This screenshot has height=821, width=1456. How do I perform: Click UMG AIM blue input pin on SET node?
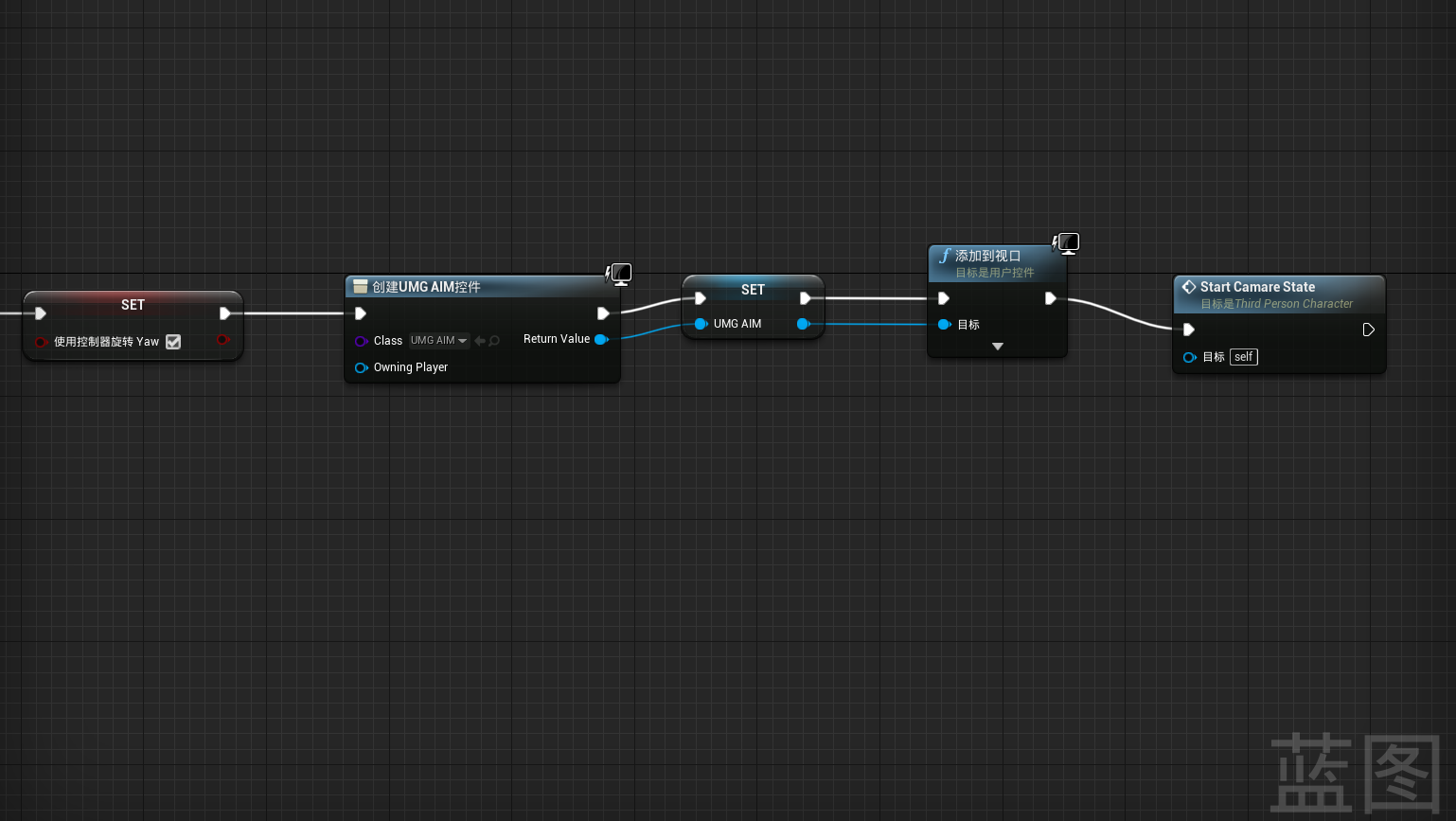click(701, 324)
